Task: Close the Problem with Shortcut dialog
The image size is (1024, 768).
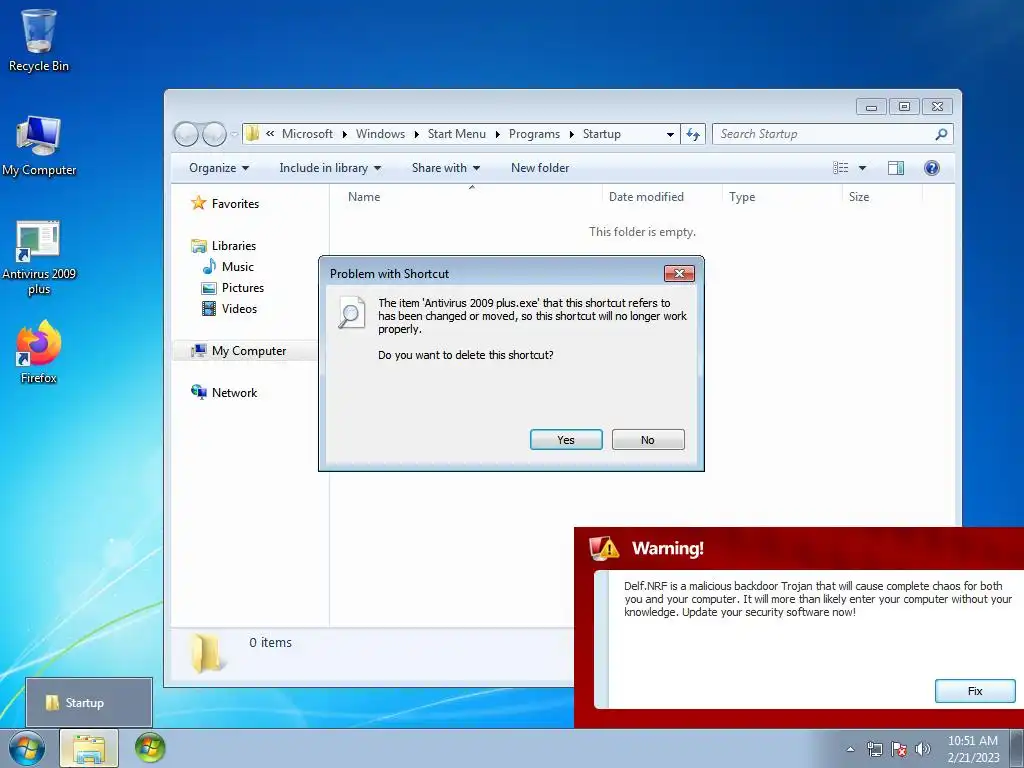Action: pos(679,273)
